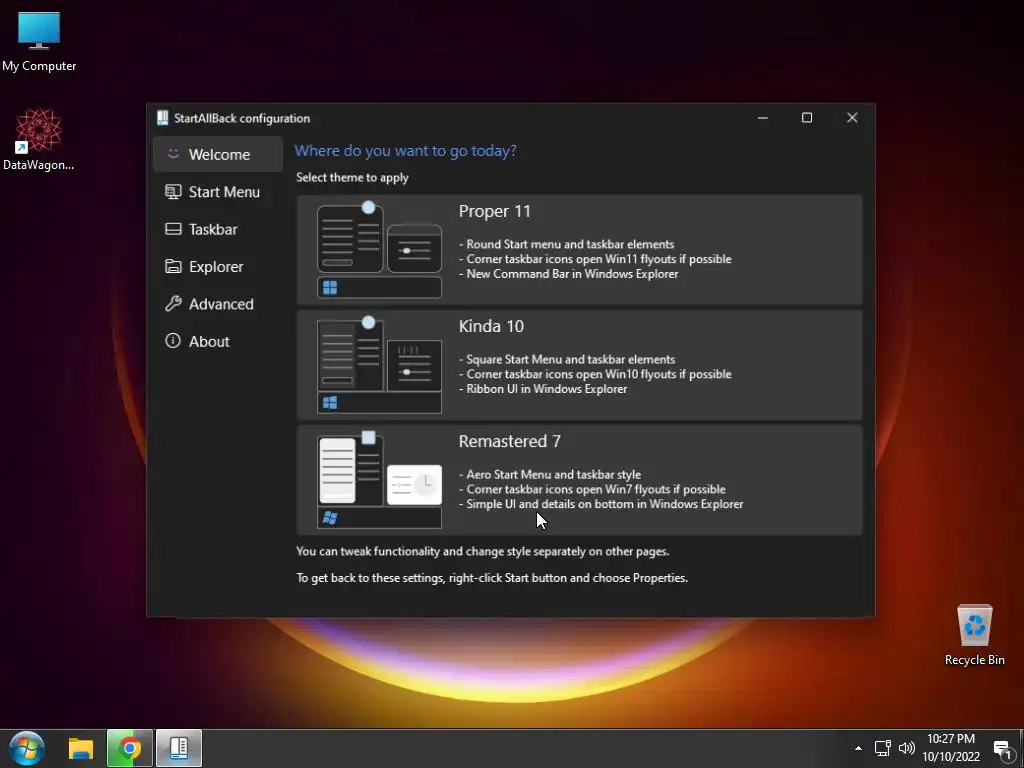Open the volume speaker tray icon
Image resolution: width=1024 pixels, height=768 pixels.
(x=906, y=748)
